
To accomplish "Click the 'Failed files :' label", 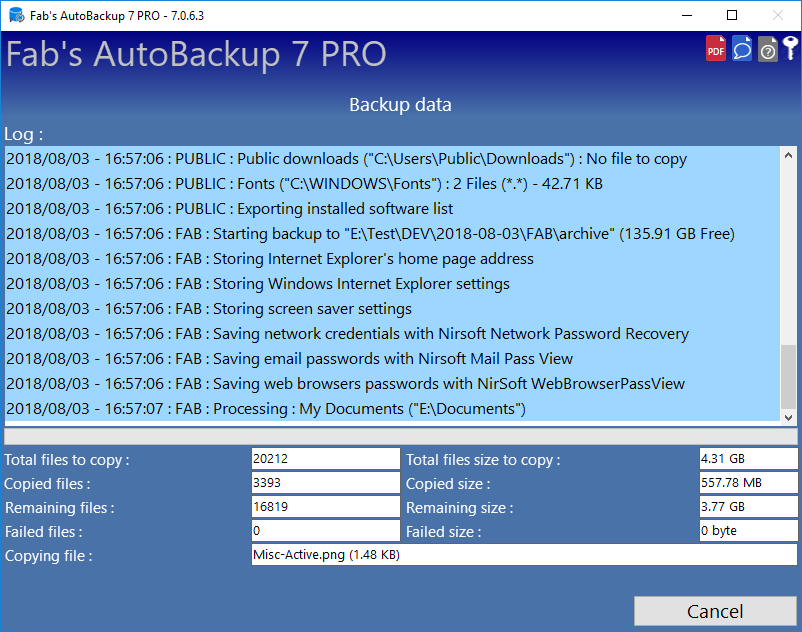I will (43, 532).
